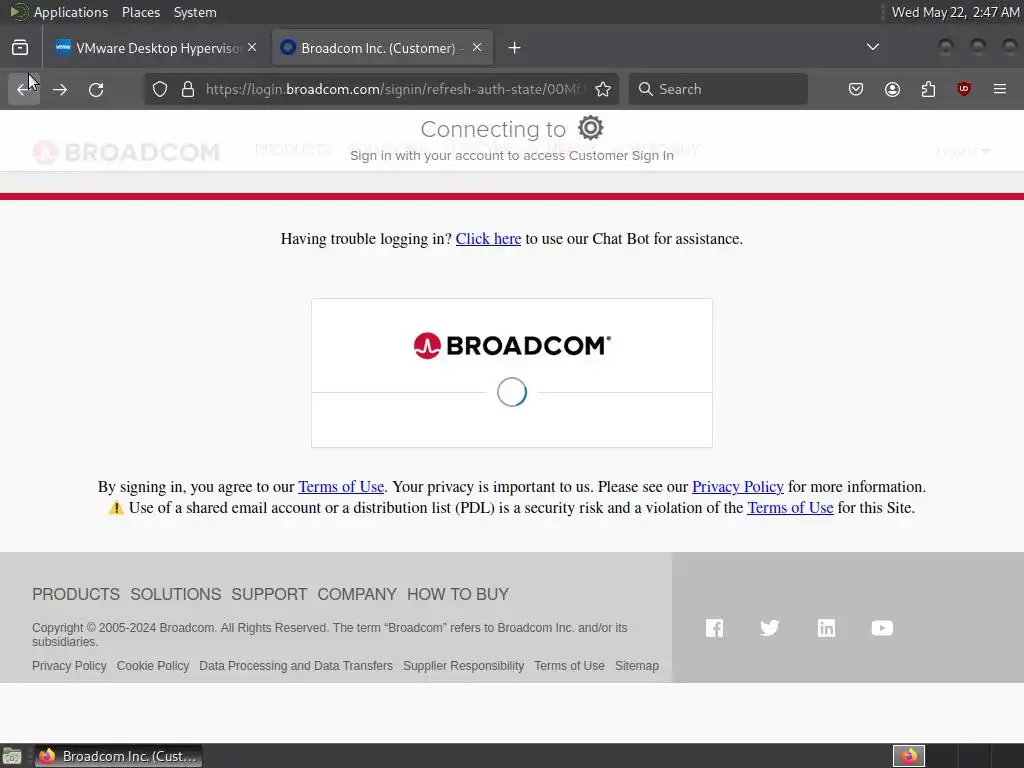Open the Firefox account icon
The image size is (1024, 768).
pyautogui.click(x=892, y=89)
